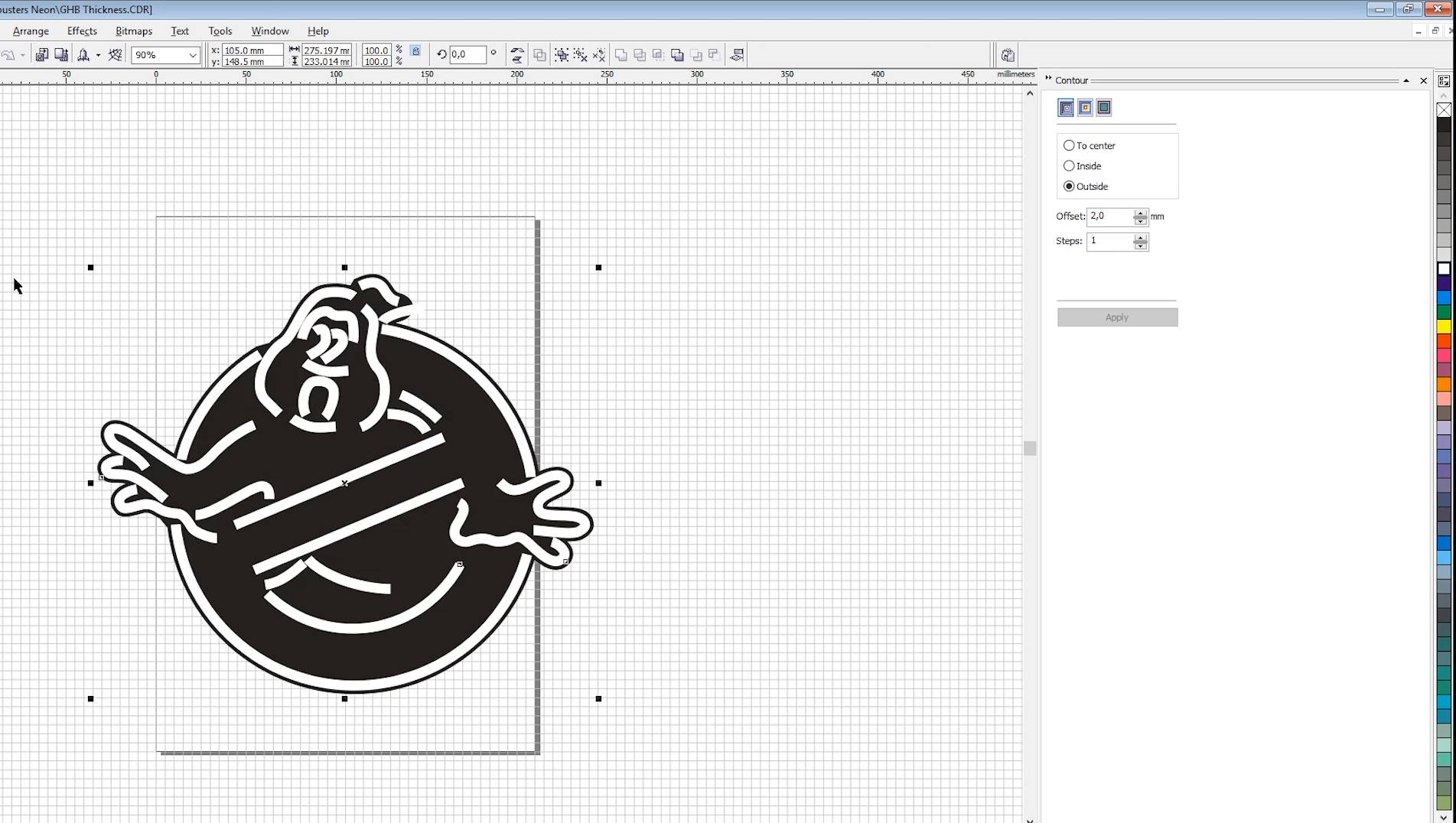Image resolution: width=1456 pixels, height=823 pixels.
Task: Open the Window menu
Action: point(270,31)
